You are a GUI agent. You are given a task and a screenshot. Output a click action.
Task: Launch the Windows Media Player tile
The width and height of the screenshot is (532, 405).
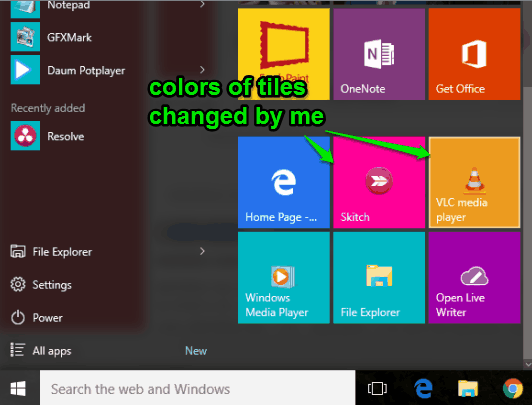point(284,278)
